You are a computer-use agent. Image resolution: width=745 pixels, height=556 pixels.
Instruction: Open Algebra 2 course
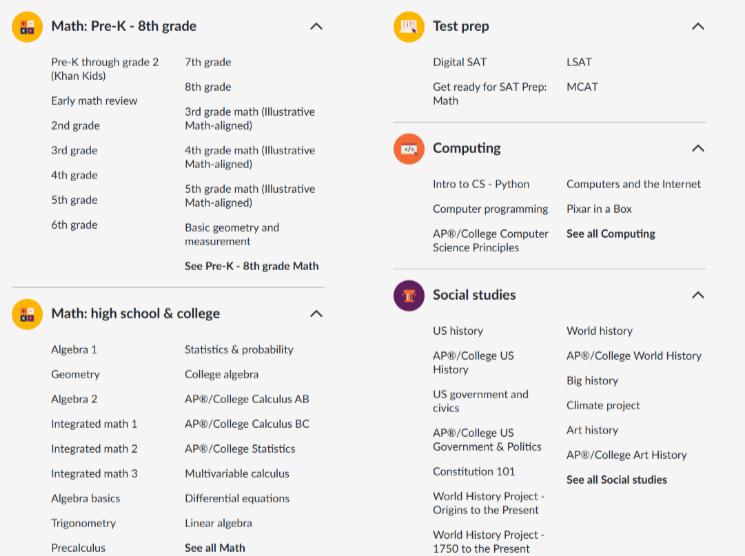[74, 399]
